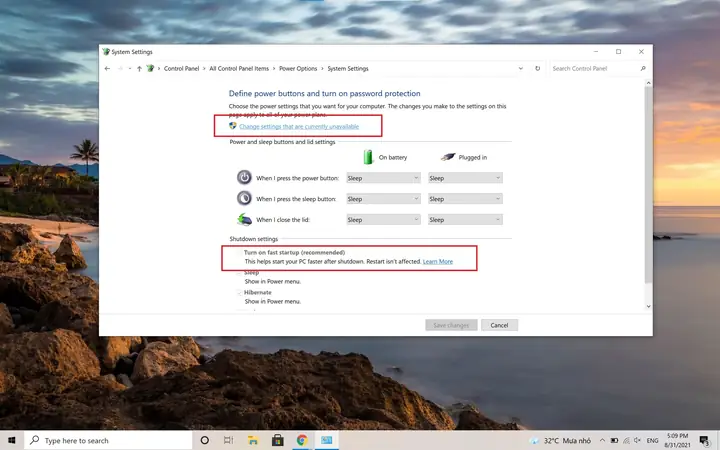Image resolution: width=720 pixels, height=450 pixels.
Task: Navigate to All Control Panel Items breadcrumb
Action: click(x=239, y=68)
